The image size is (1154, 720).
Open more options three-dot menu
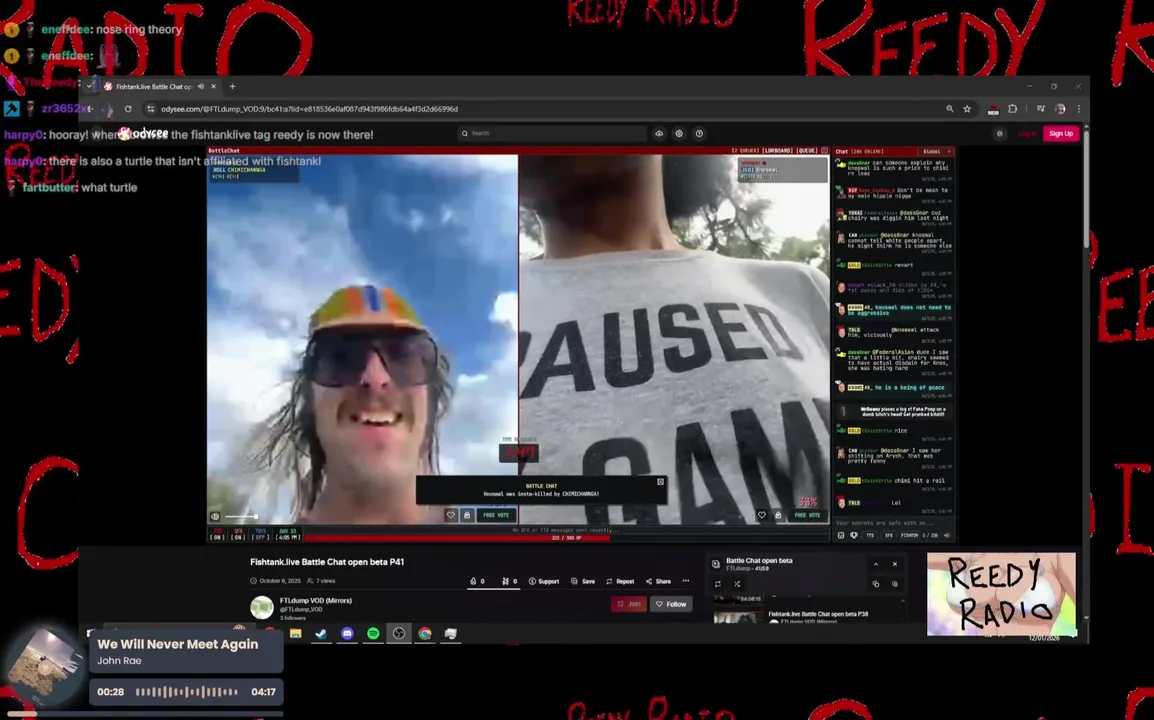(685, 581)
